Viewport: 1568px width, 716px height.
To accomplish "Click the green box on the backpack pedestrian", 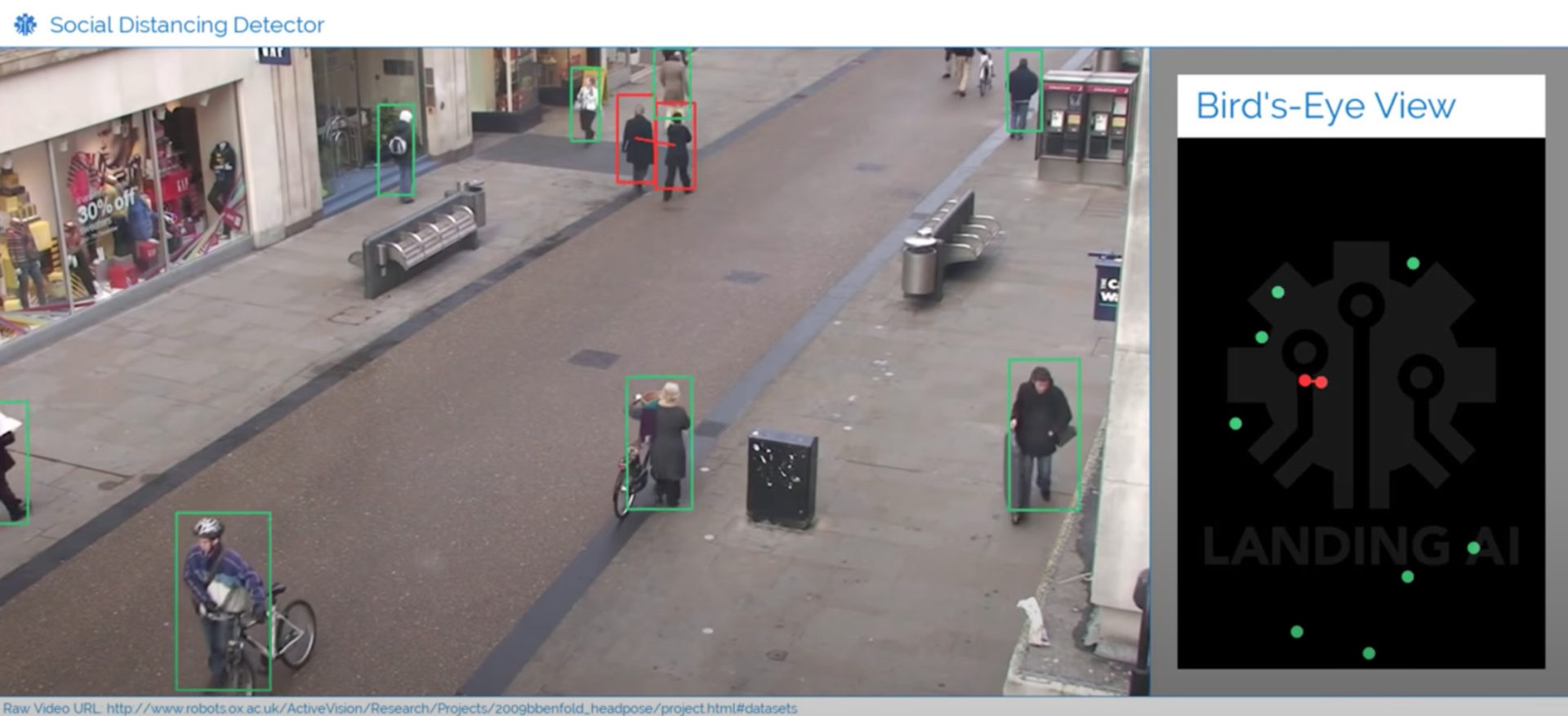I will coord(396,149).
